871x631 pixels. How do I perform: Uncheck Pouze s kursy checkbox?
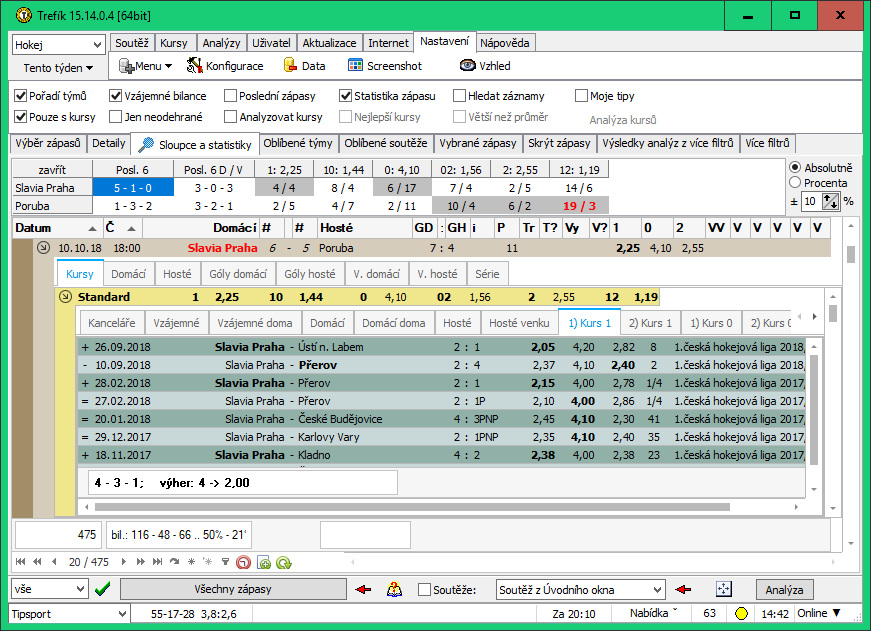tap(21, 117)
